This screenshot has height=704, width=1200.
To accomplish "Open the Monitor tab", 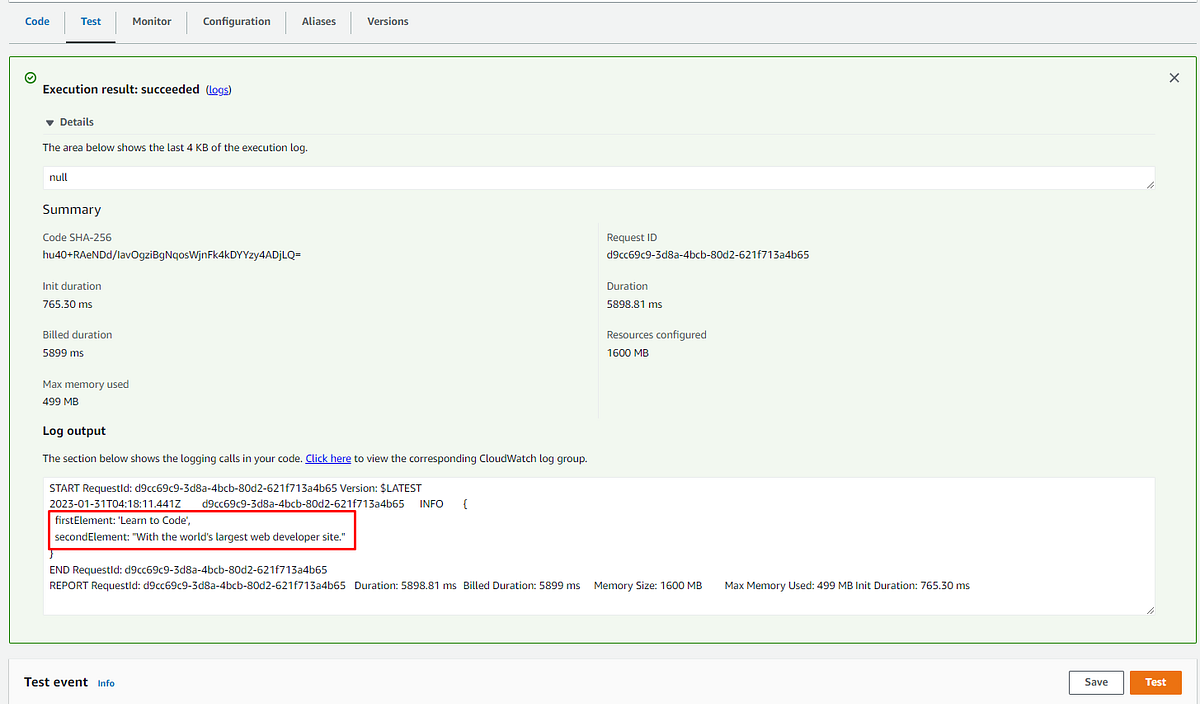I will [151, 21].
